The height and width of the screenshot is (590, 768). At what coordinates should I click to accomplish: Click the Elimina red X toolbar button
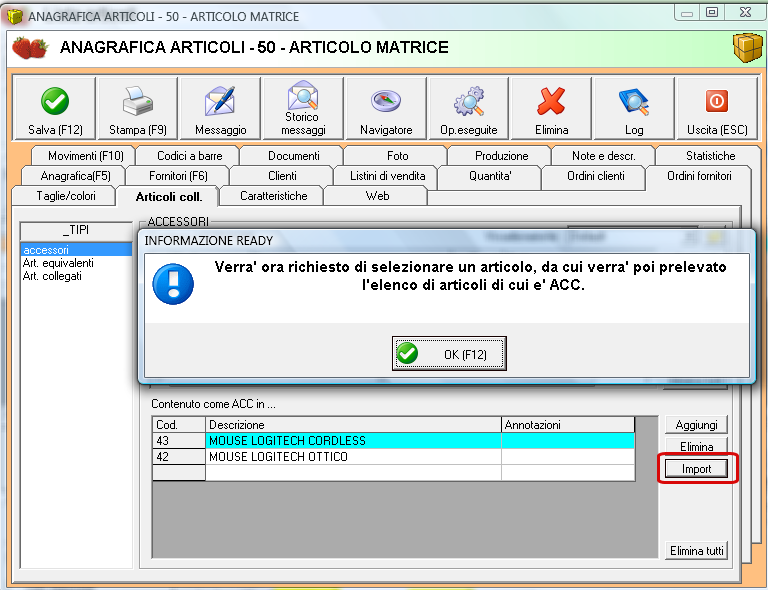552,109
